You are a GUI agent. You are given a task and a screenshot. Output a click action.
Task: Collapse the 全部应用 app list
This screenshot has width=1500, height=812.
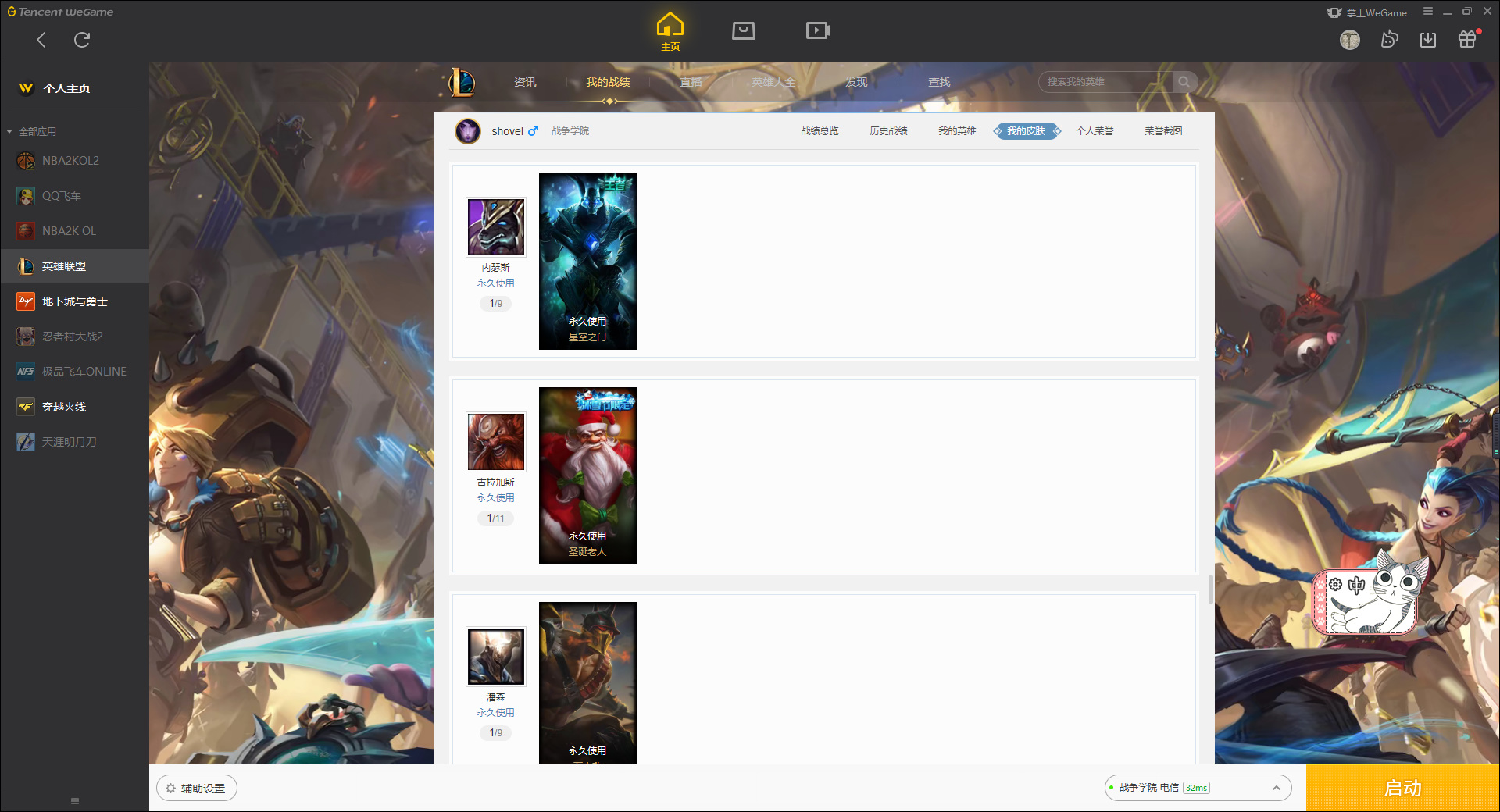(31, 131)
